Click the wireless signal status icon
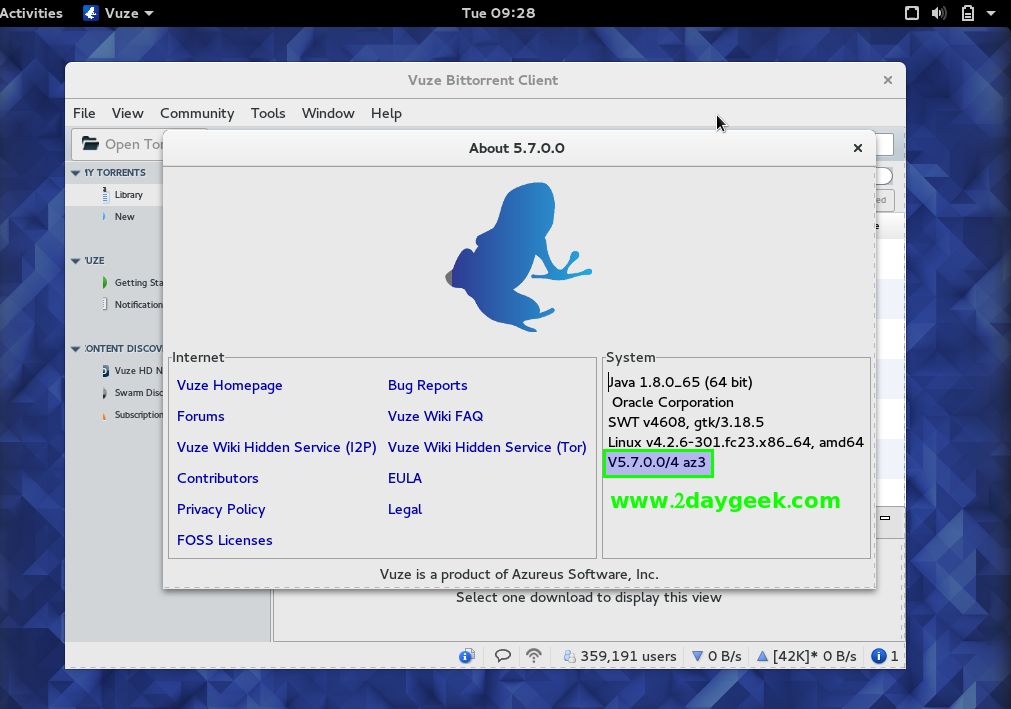Screen dimensions: 1011x709 (x=534, y=656)
